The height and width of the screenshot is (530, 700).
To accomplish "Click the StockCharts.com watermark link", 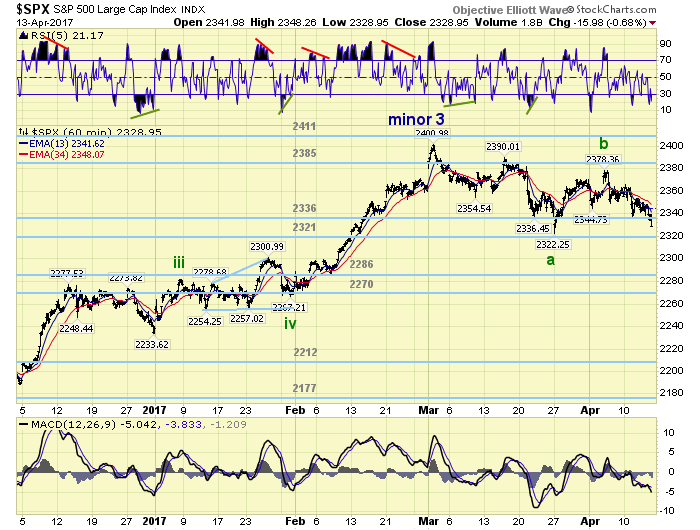I will point(616,9).
